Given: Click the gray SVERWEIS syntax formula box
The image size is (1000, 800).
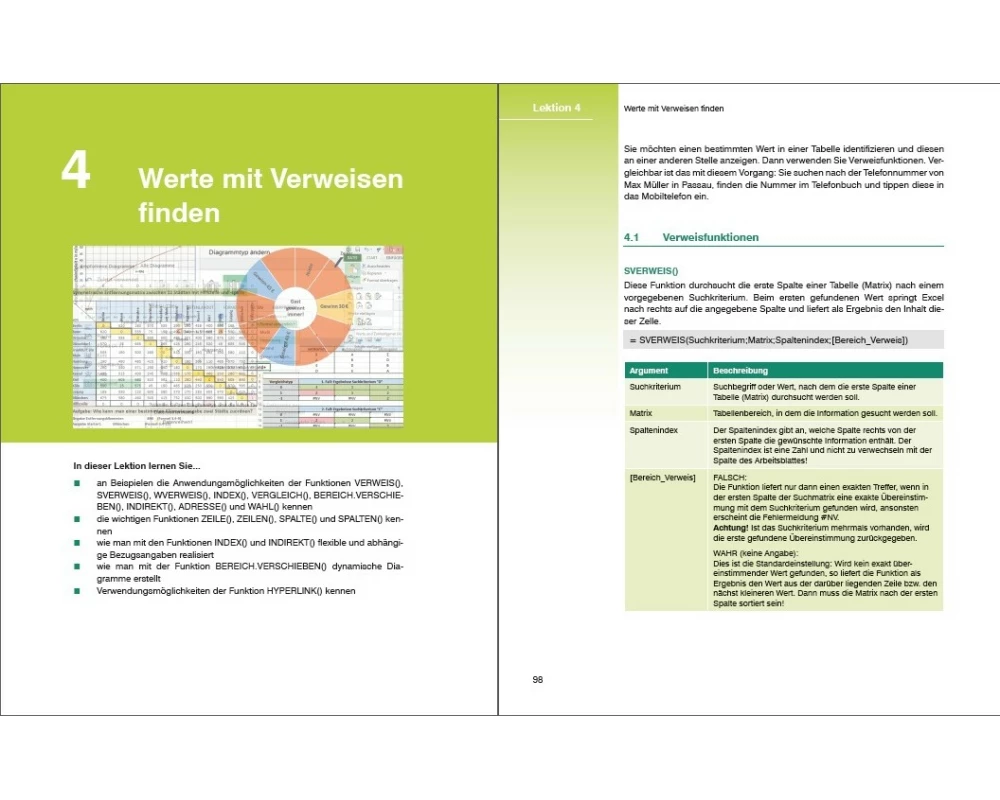Looking at the screenshot, I should [x=782, y=340].
